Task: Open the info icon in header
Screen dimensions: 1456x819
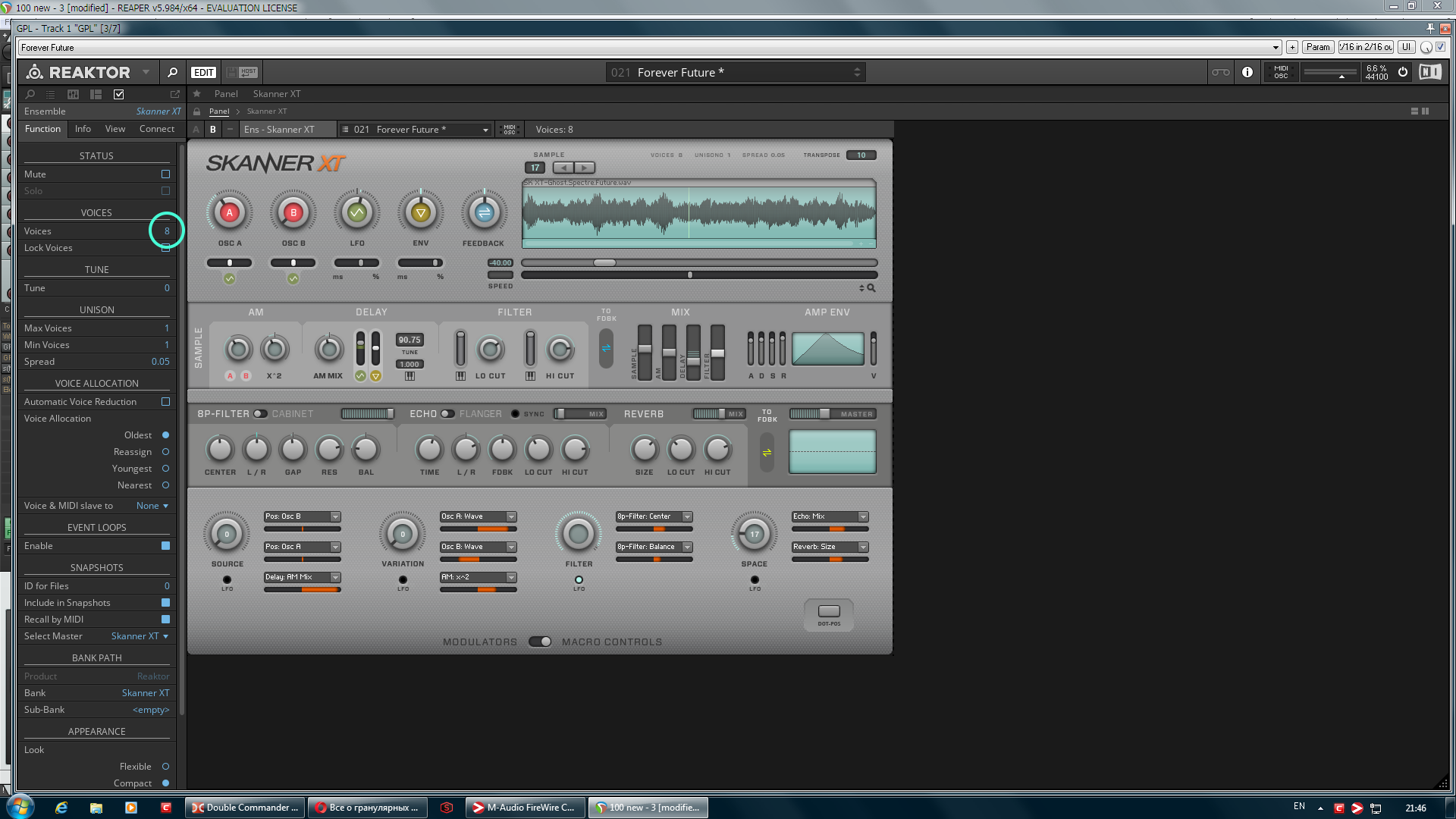Action: coord(1247,73)
